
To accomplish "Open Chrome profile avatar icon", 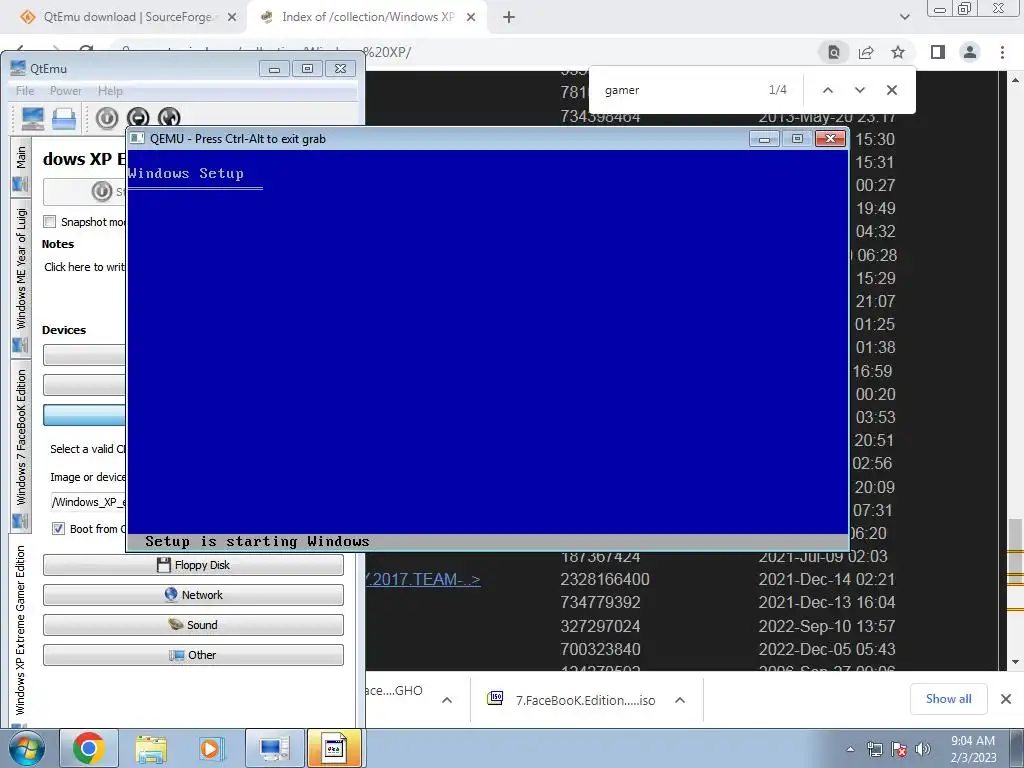I will [x=970, y=52].
